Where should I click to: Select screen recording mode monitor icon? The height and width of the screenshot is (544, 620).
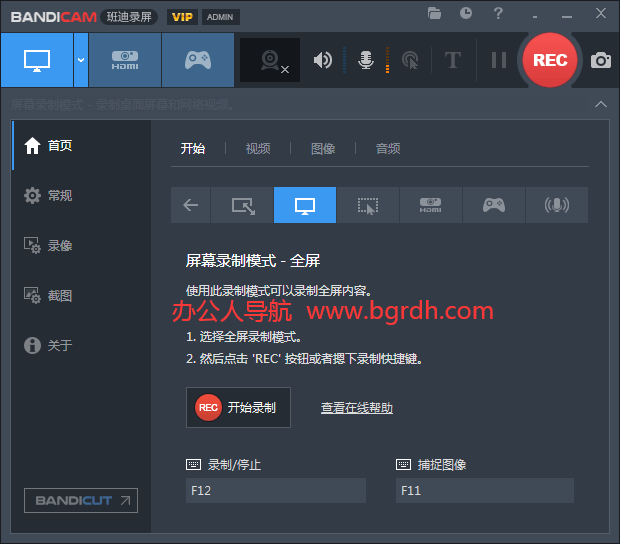pyautogui.click(x=37, y=60)
